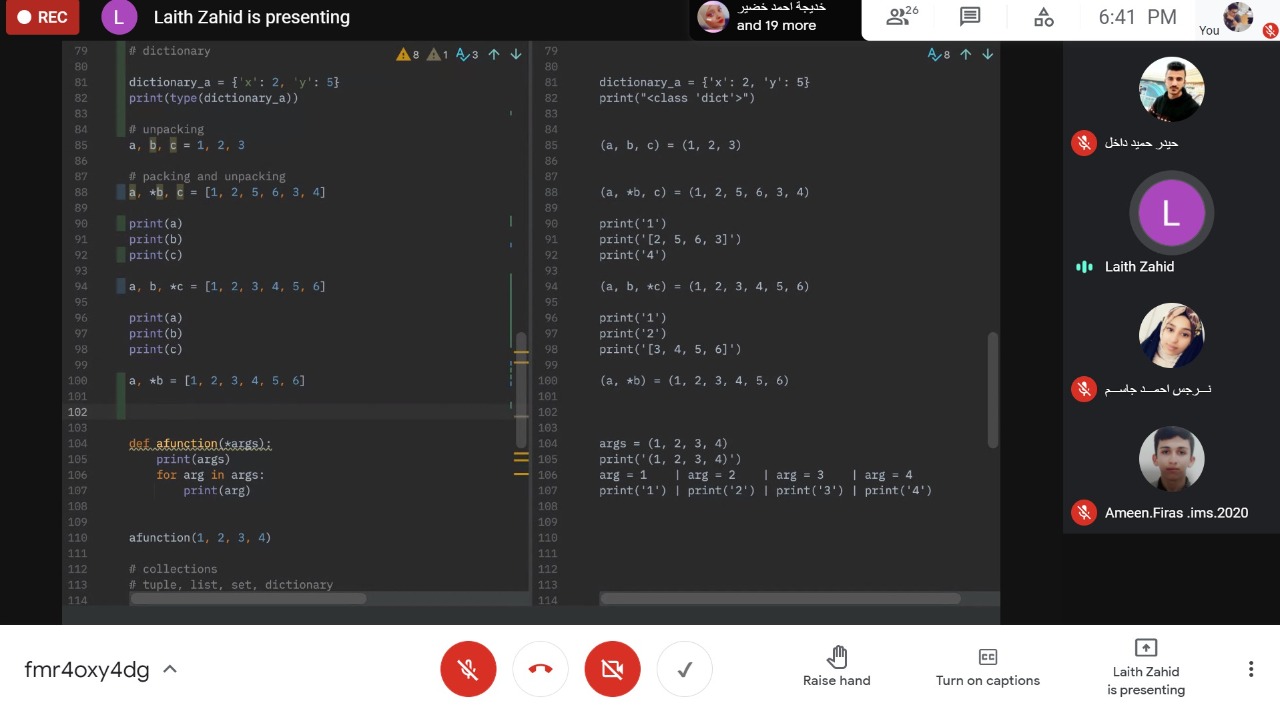Open the participants list icon
This screenshot has width=1280, height=713.
point(901,17)
